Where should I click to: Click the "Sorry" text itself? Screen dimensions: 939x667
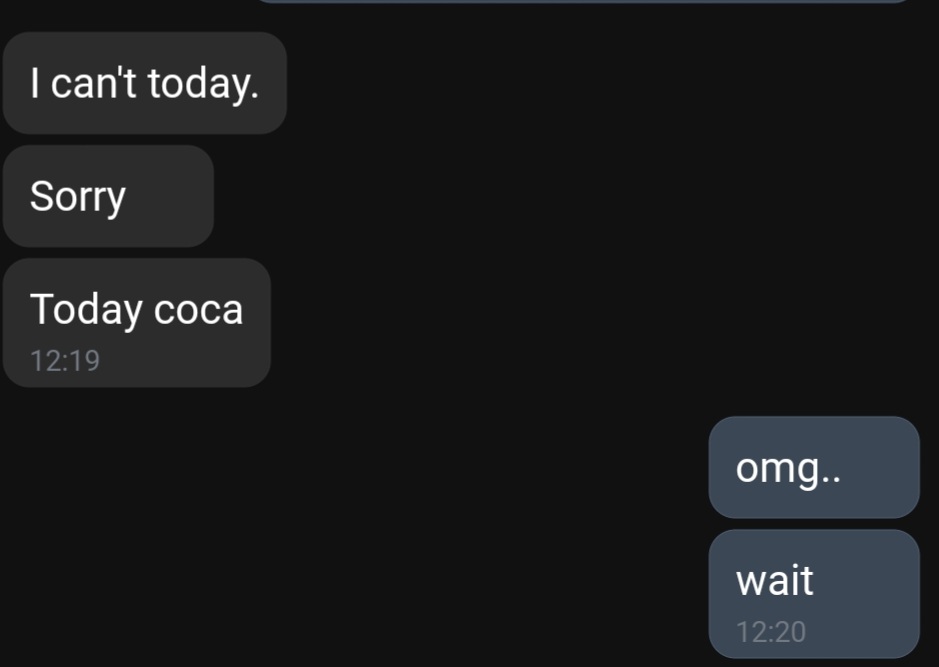click(78, 196)
